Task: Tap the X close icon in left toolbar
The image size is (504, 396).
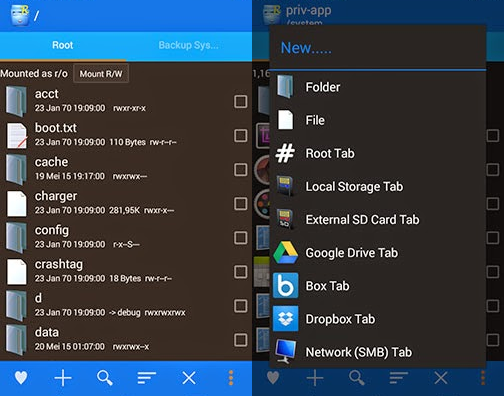Action: click(189, 378)
